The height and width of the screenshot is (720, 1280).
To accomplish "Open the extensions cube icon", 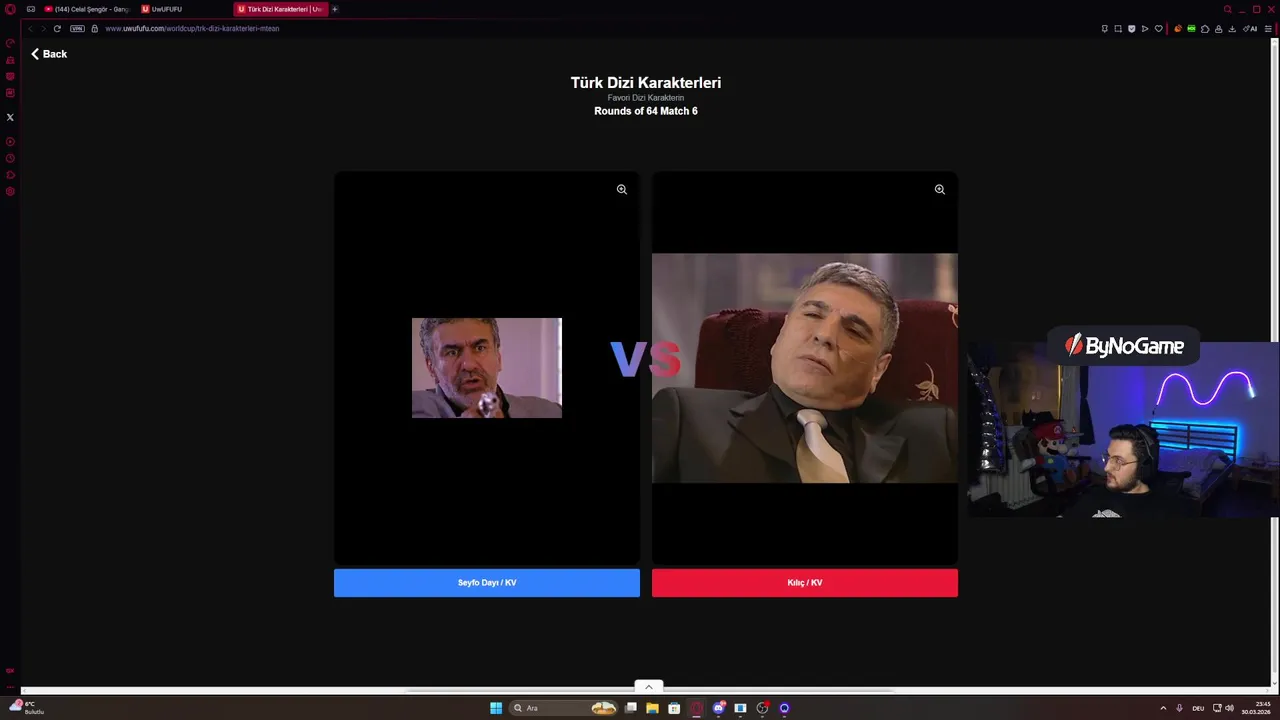I will (x=1205, y=29).
